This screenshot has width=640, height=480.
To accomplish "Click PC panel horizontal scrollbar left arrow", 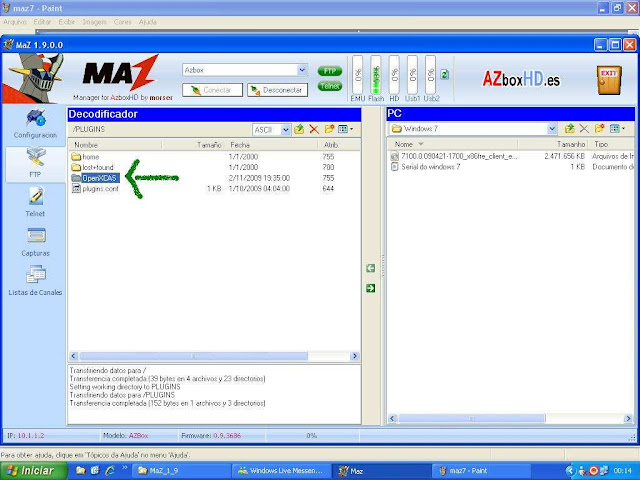I will click(x=393, y=418).
